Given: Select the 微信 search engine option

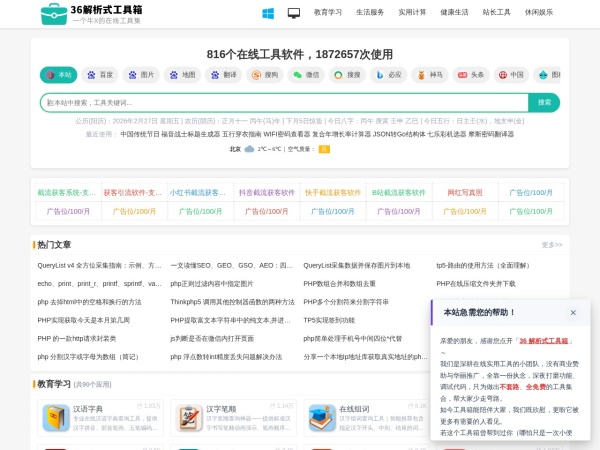Looking at the screenshot, I should click(x=305, y=75).
